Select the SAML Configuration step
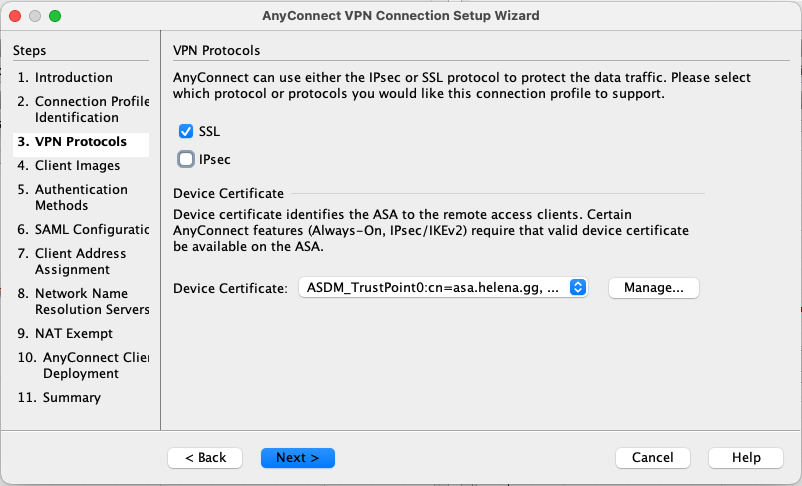The width and height of the screenshot is (802, 486). tap(84, 230)
